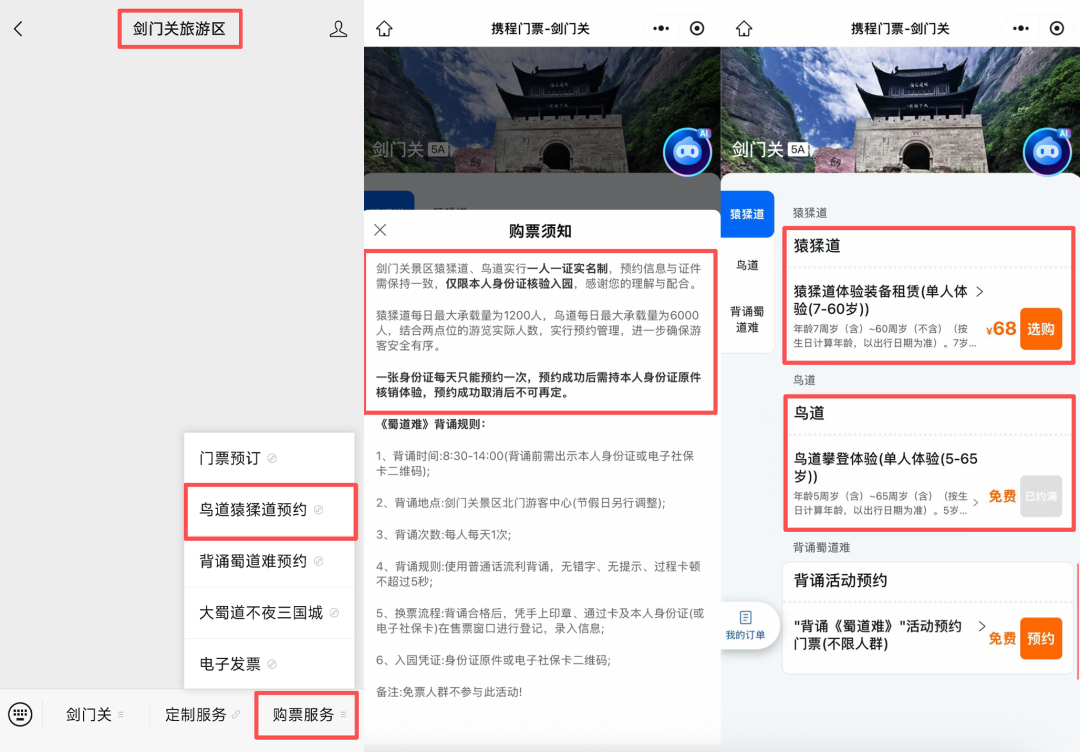Viewport: 1080px width, 752px height.
Task: Close the 购票须知 notice sheet
Action: [x=380, y=230]
